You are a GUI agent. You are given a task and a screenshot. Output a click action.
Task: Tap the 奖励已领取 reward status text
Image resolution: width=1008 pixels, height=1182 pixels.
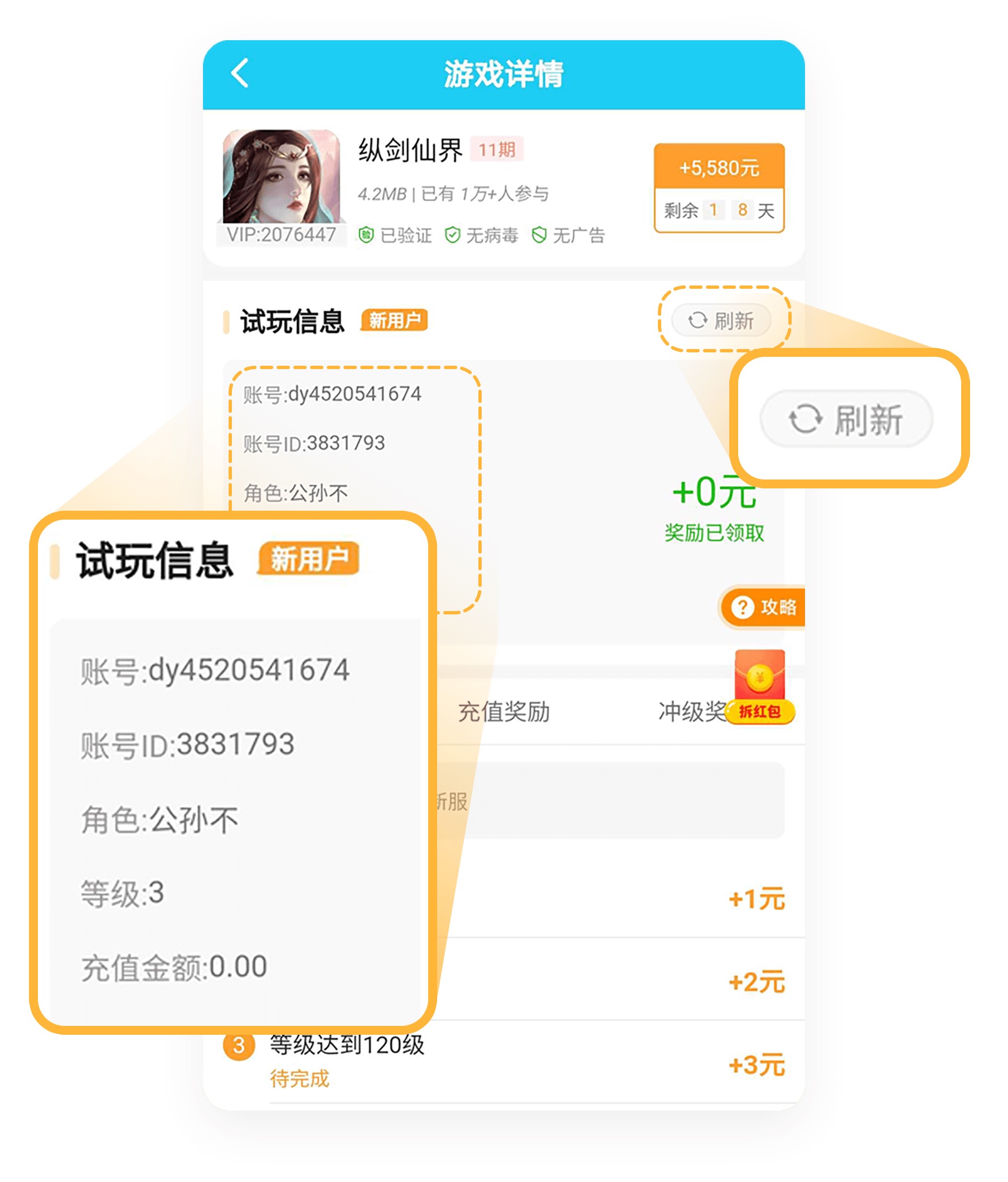[714, 532]
